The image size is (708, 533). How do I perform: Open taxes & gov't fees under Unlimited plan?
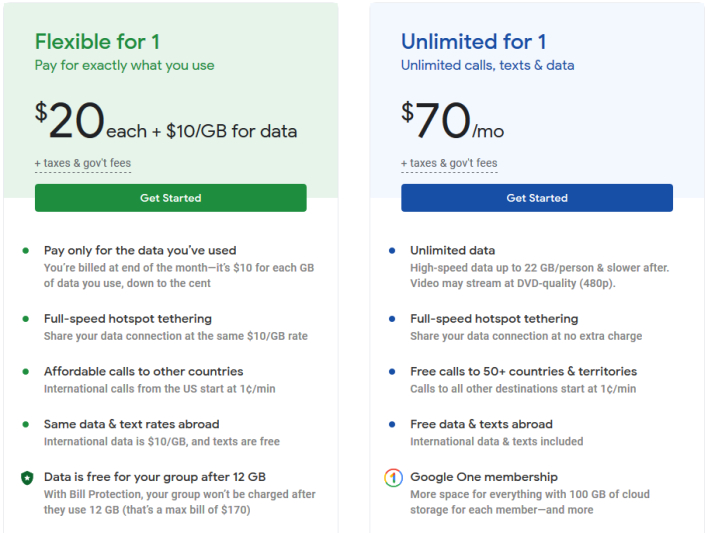[449, 163]
